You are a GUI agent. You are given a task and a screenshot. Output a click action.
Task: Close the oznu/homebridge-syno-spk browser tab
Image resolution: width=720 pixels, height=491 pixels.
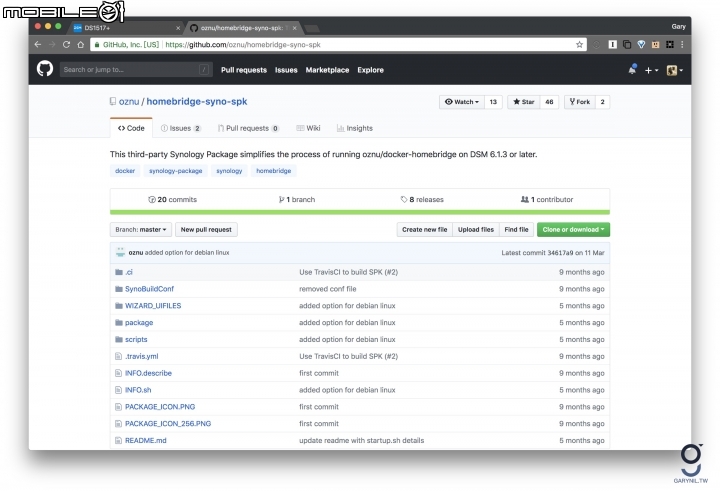pos(295,28)
